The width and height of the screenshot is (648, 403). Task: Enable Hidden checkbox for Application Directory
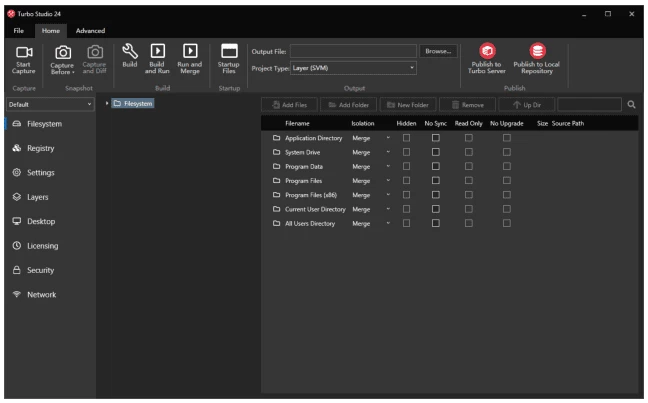(406, 137)
